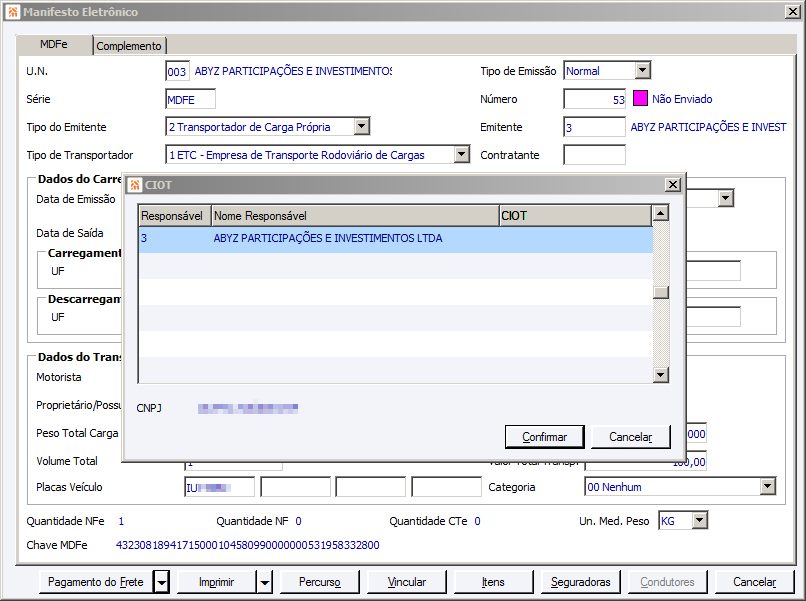Click the Itens button
The height and width of the screenshot is (601, 806).
coord(493,582)
